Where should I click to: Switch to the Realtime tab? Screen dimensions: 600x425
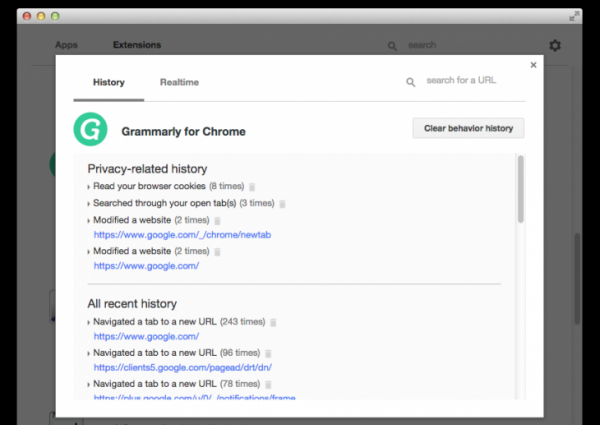point(179,82)
